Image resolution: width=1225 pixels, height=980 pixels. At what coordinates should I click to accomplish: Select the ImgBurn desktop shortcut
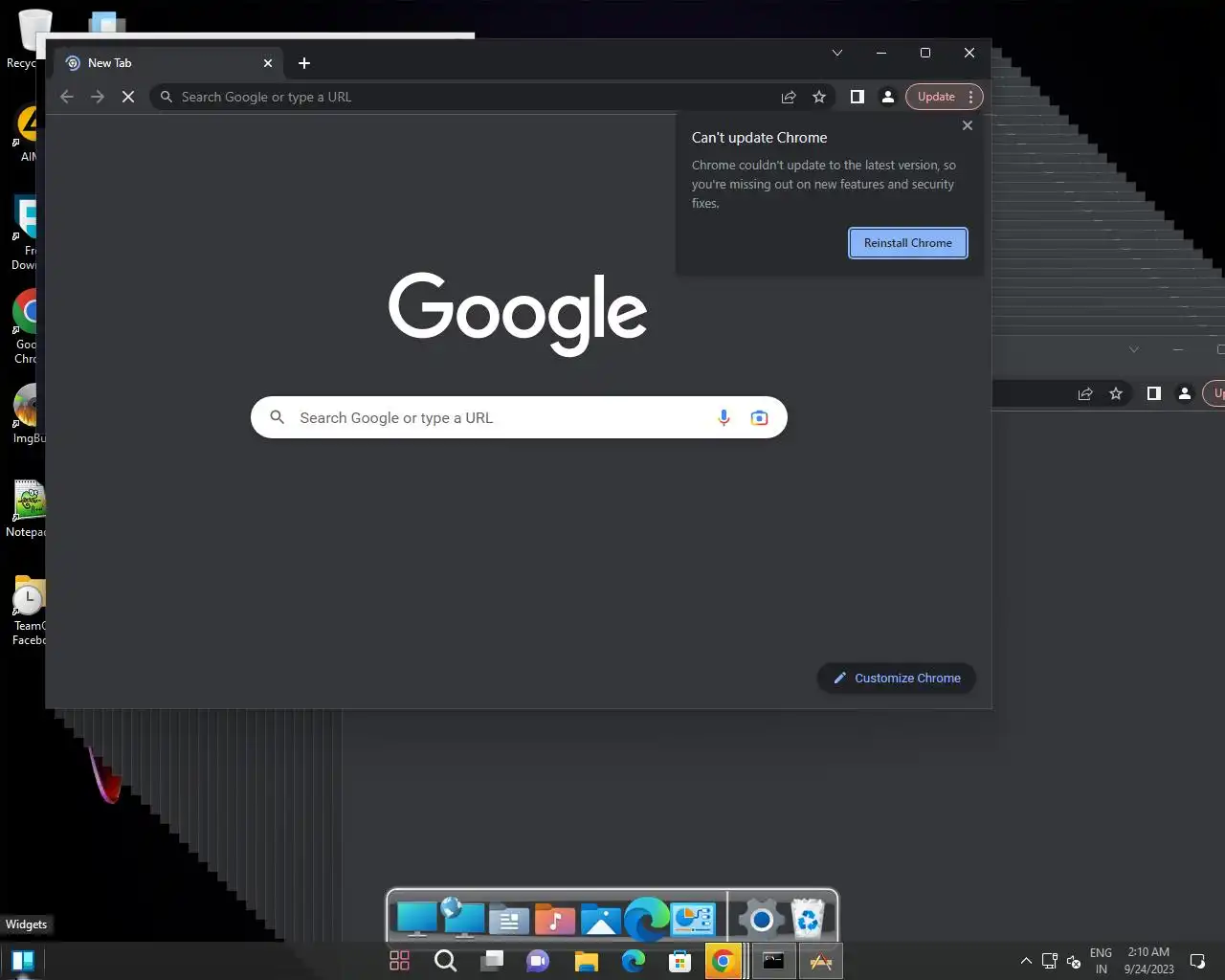[29, 415]
